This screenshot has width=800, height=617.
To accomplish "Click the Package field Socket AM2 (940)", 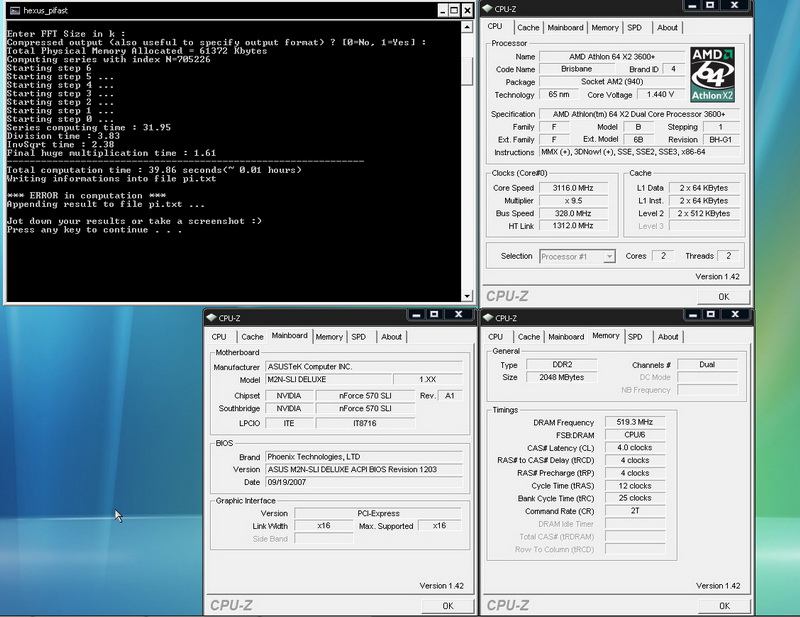I will 612,82.
